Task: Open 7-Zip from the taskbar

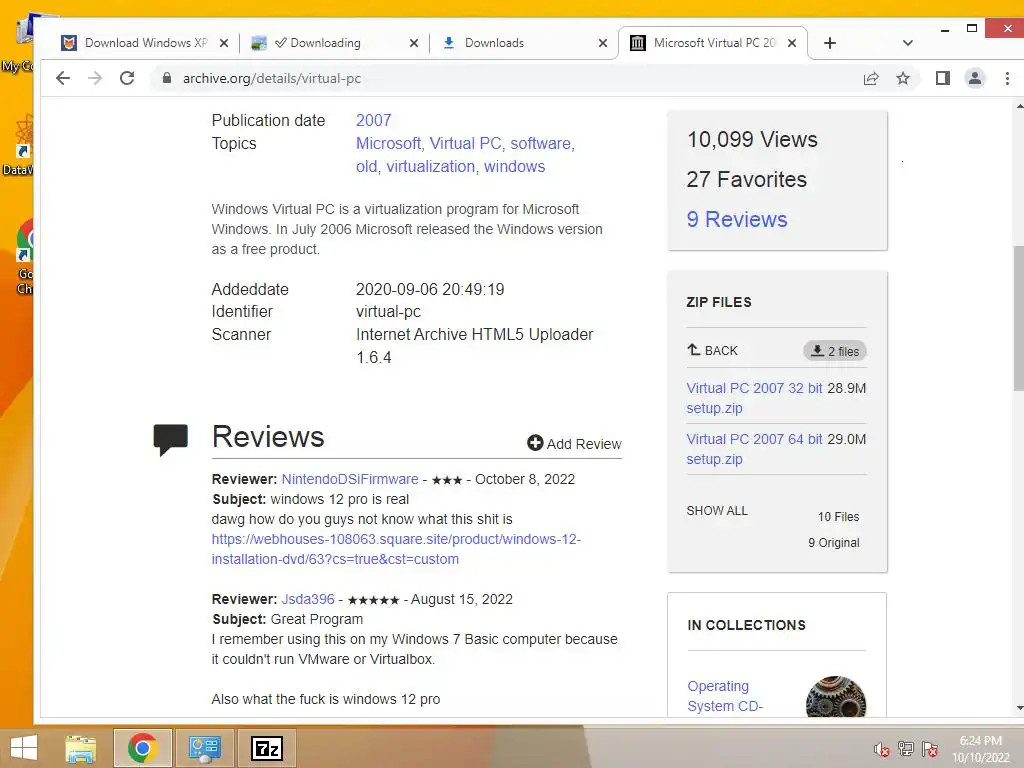Action: (266, 748)
